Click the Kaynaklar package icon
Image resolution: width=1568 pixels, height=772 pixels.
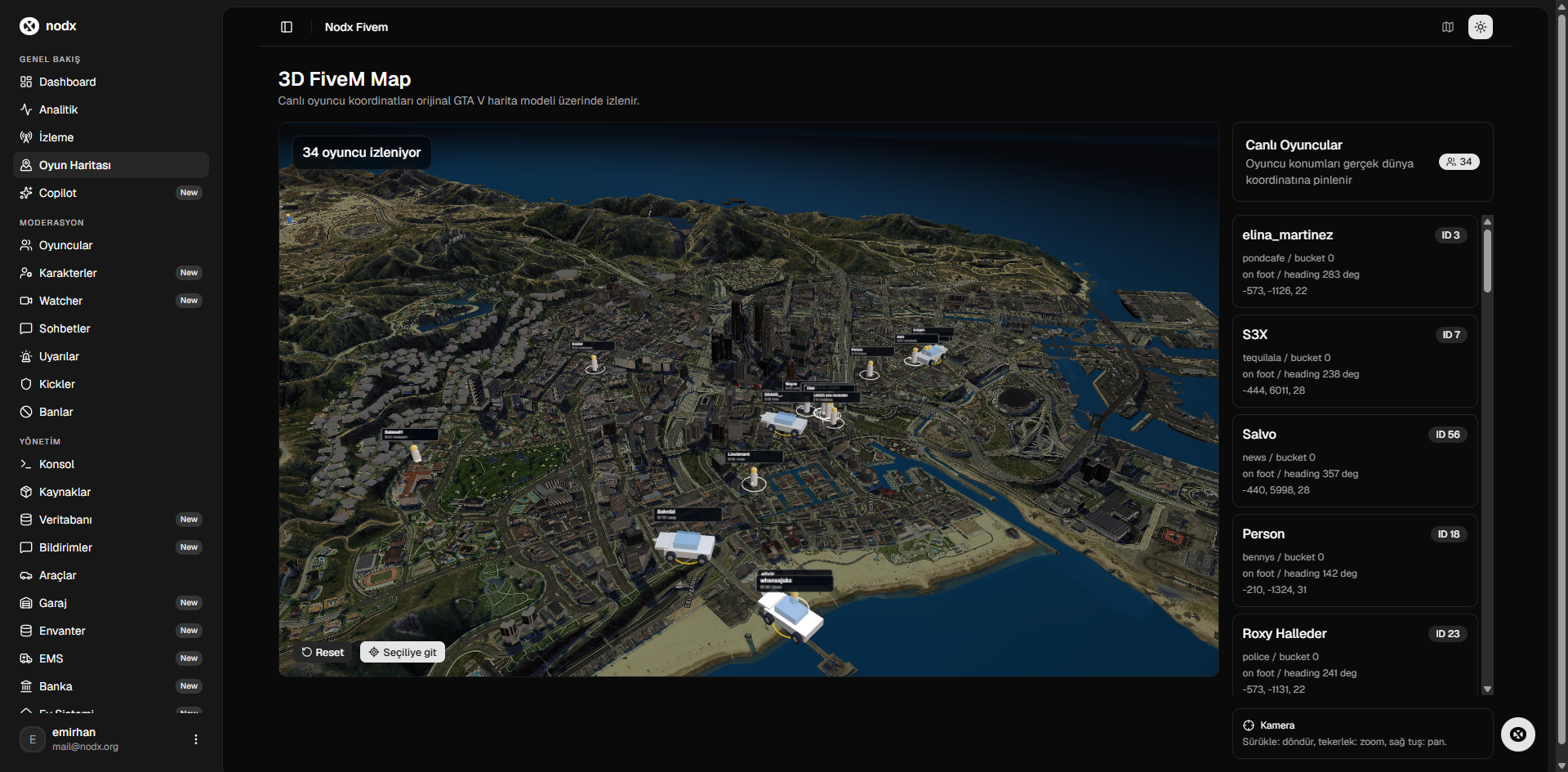(x=26, y=492)
